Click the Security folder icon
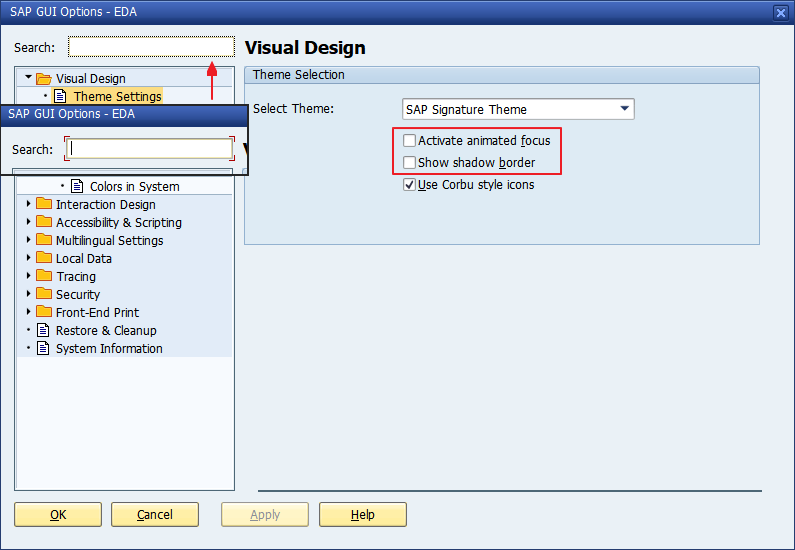Viewport: 795px width, 550px height. (x=44, y=294)
